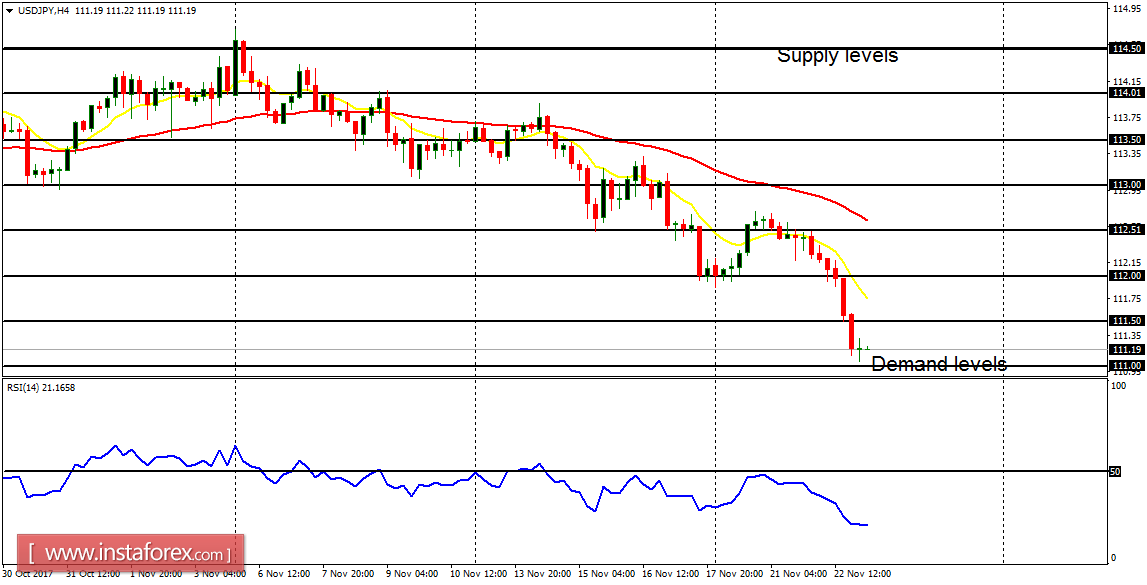Click the RSI 100 scale label
Viewport: 1147px width, 585px height.
pyautogui.click(x=1118, y=385)
